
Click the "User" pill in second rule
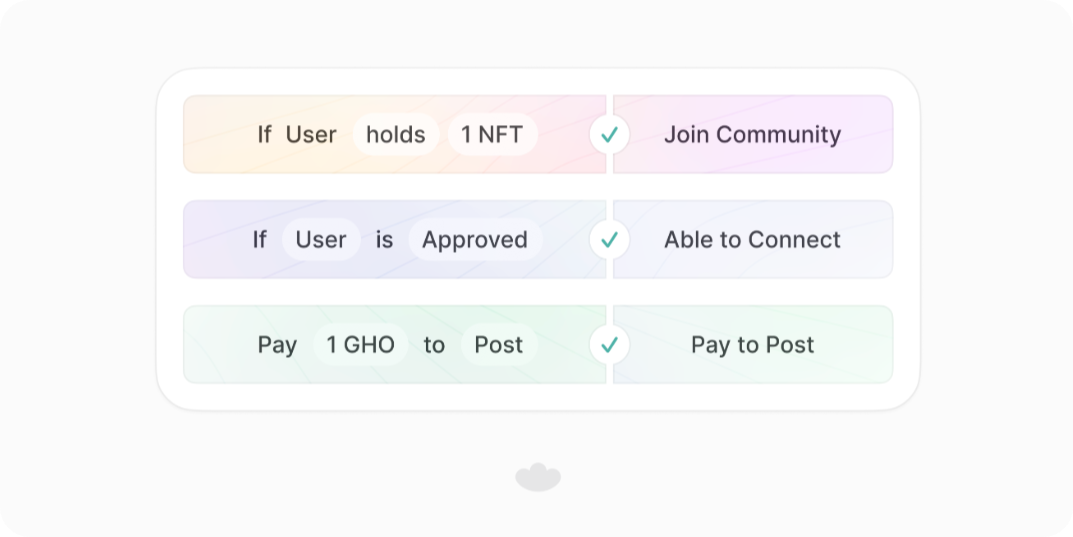[x=321, y=240]
